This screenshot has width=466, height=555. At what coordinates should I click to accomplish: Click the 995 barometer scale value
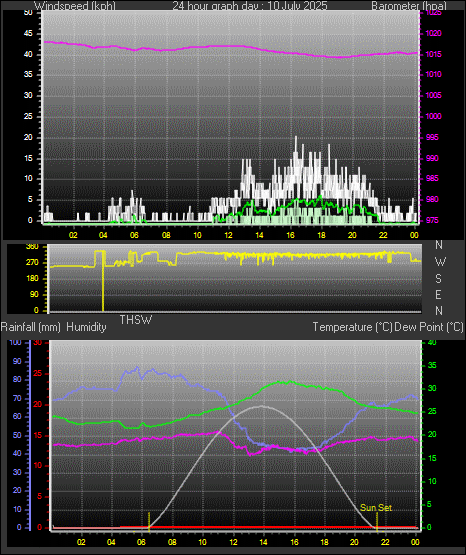(x=432, y=137)
